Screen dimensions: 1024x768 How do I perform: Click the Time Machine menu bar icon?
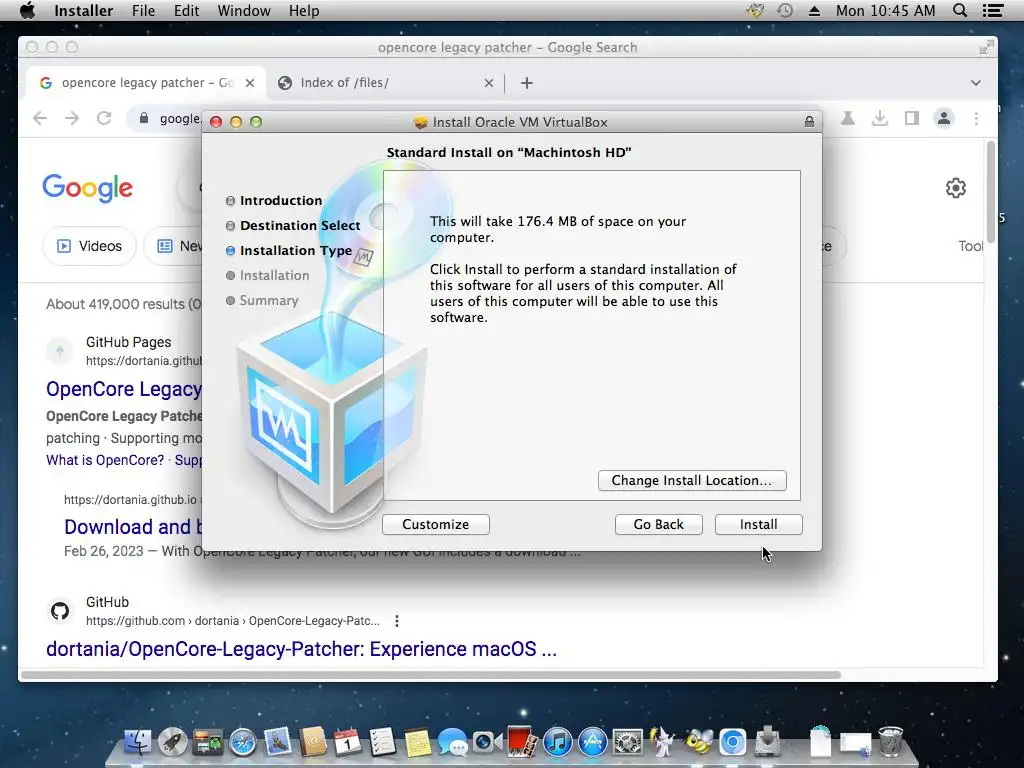785,10
